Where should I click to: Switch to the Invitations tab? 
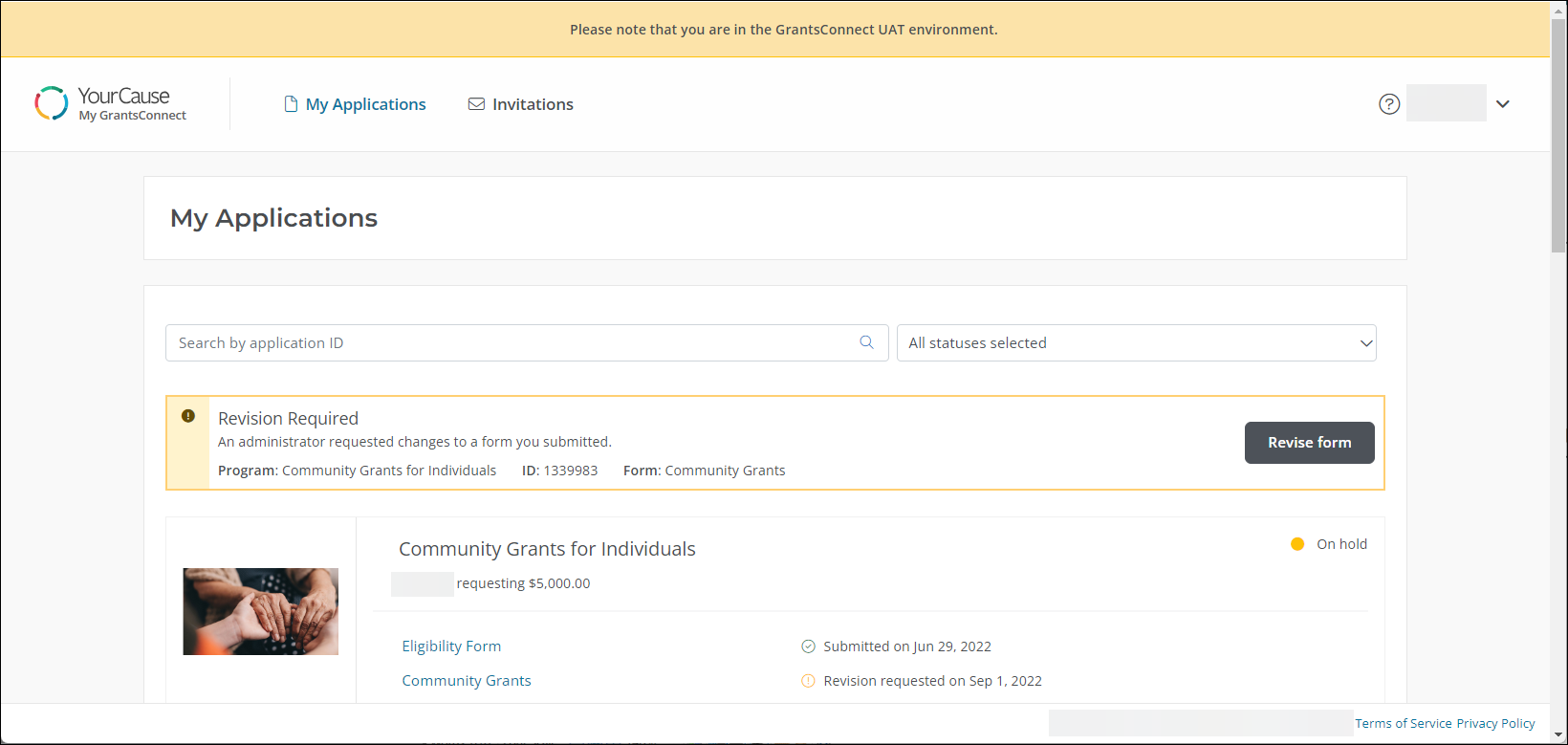click(533, 104)
